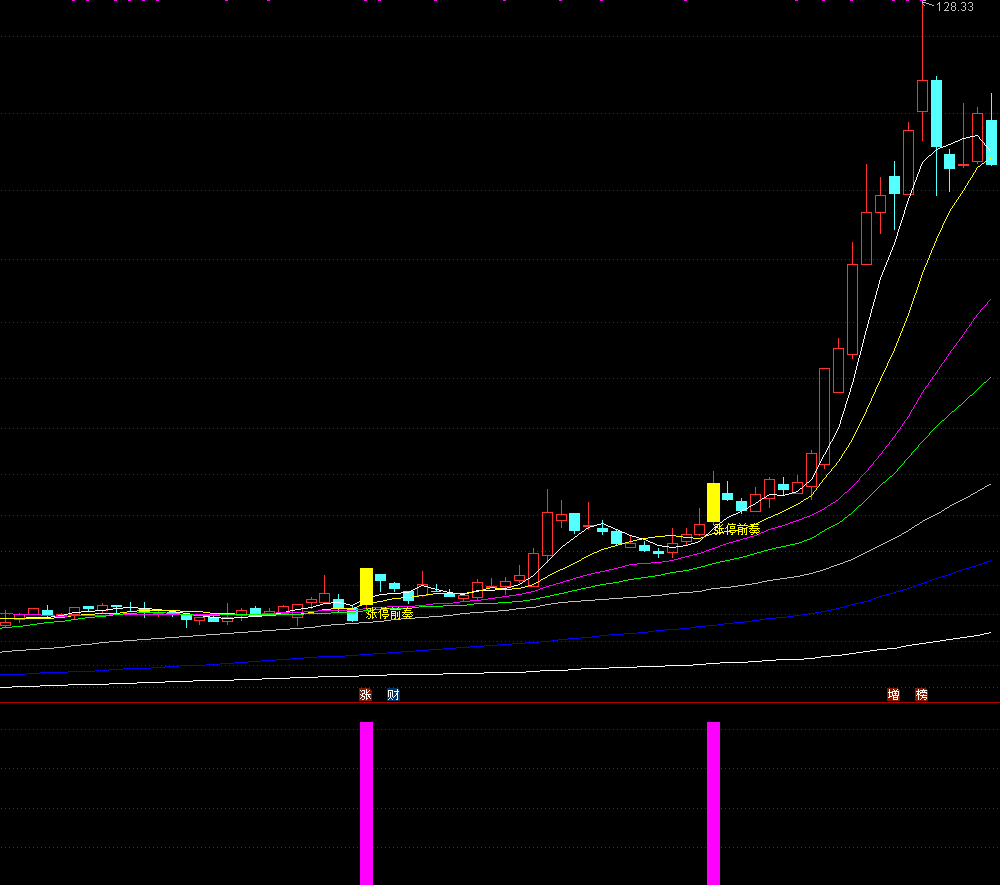Viewport: 1000px width, 885px height.
Task: Open the 增 event marker
Action: click(893, 695)
